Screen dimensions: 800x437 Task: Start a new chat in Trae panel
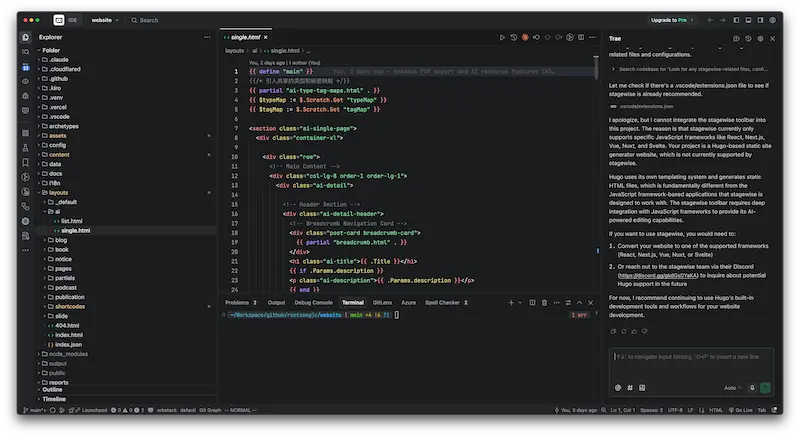coord(736,38)
